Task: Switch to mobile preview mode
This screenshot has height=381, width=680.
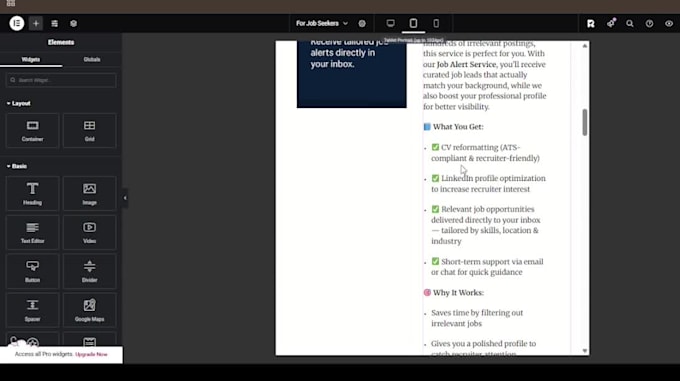Action: pos(436,23)
